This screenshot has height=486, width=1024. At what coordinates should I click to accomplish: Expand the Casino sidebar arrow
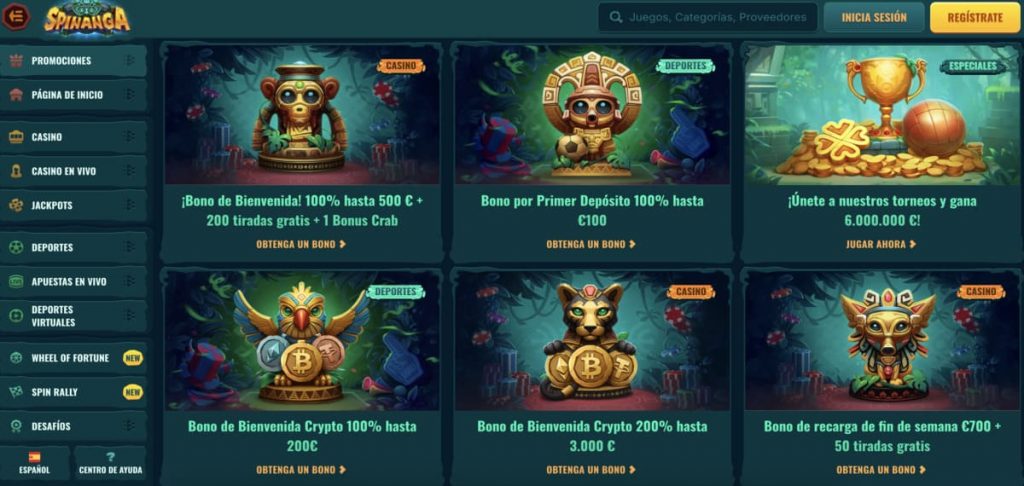(x=130, y=137)
